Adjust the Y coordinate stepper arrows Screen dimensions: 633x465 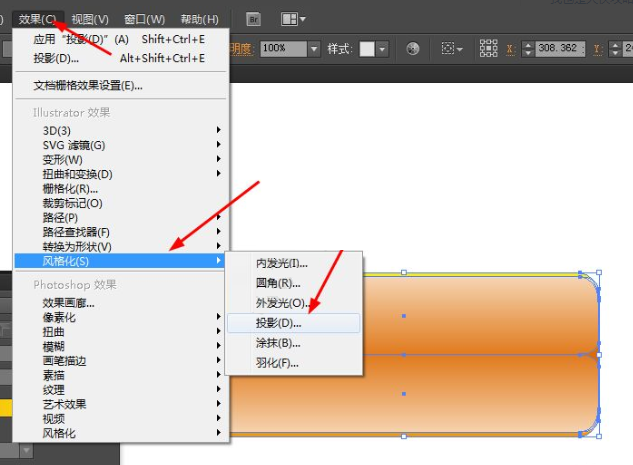tap(615, 49)
